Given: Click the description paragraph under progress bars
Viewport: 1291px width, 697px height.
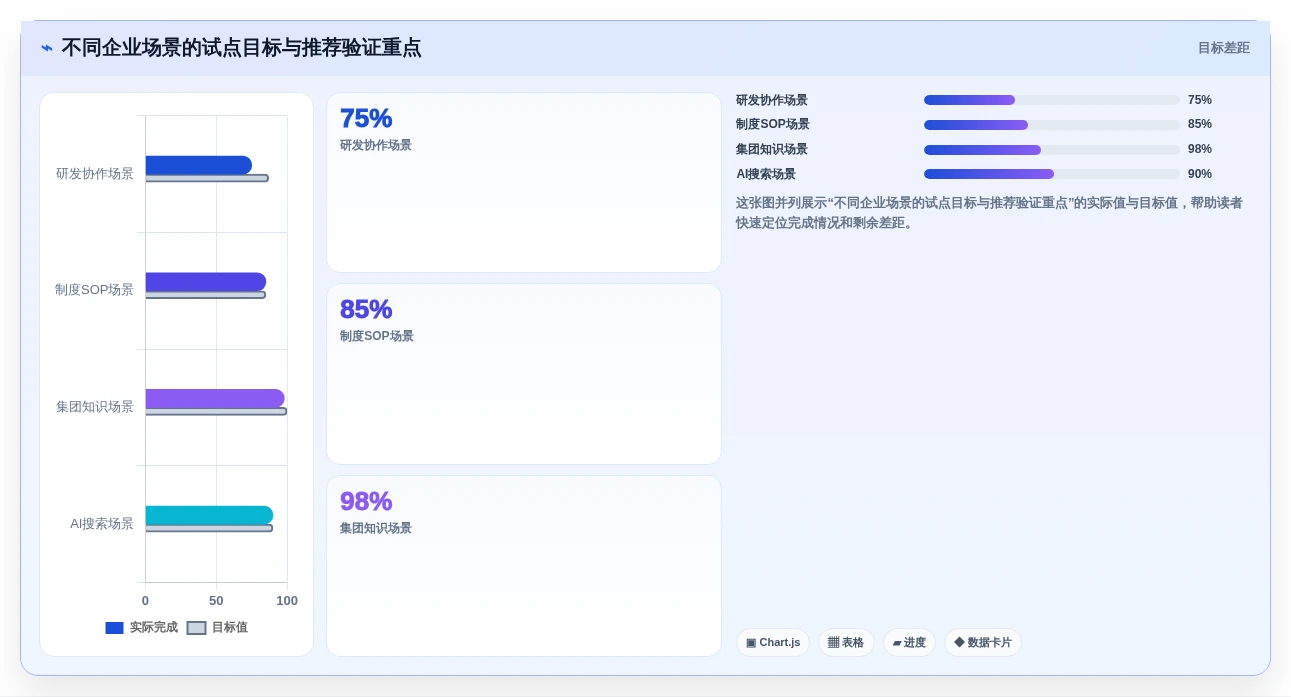Looking at the screenshot, I should pos(990,213).
